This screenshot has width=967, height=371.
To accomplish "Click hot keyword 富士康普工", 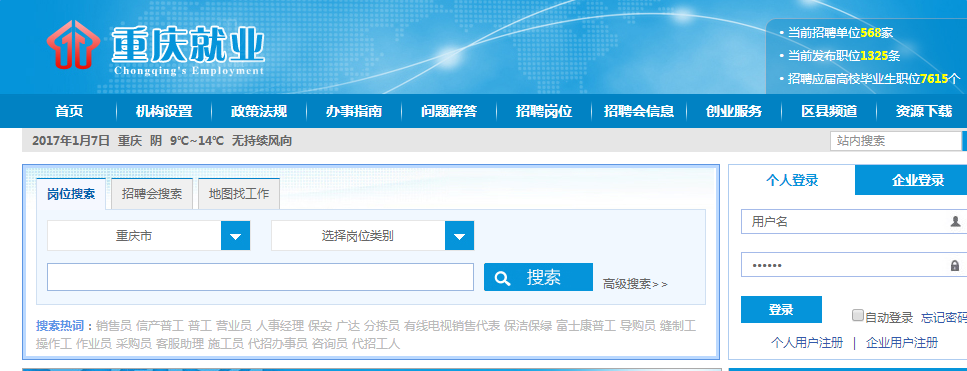I will (586, 326).
